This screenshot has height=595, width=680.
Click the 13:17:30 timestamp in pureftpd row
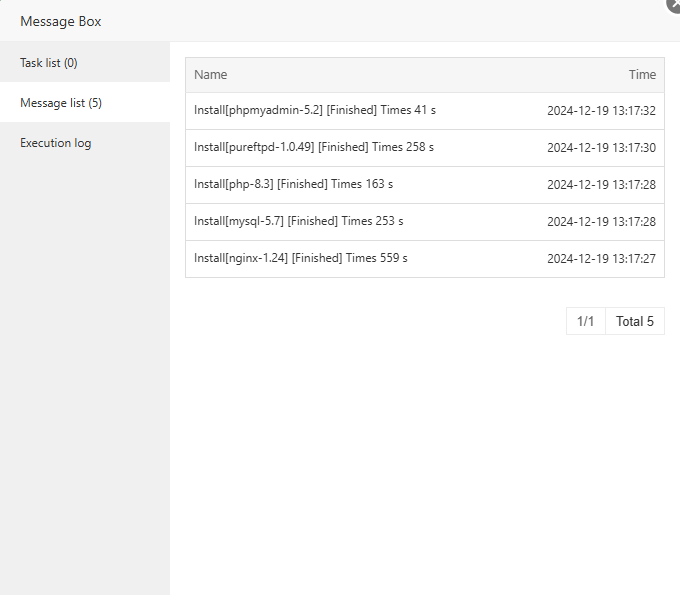(601, 148)
